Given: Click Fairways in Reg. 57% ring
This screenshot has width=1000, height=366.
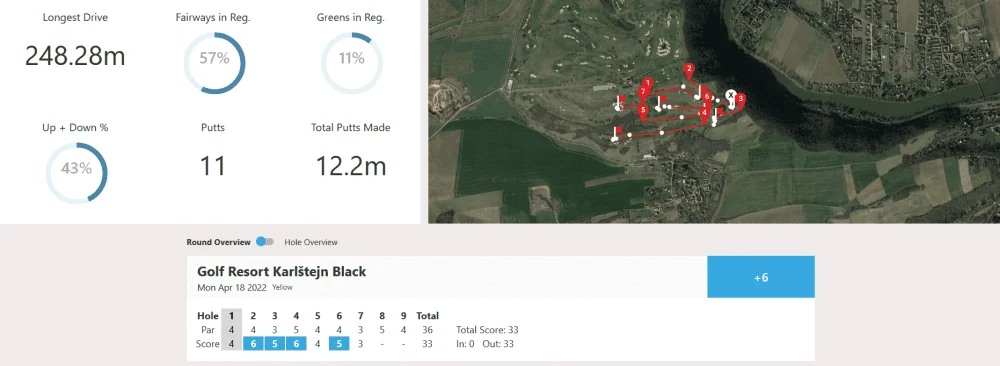Looking at the screenshot, I should 214,63.
